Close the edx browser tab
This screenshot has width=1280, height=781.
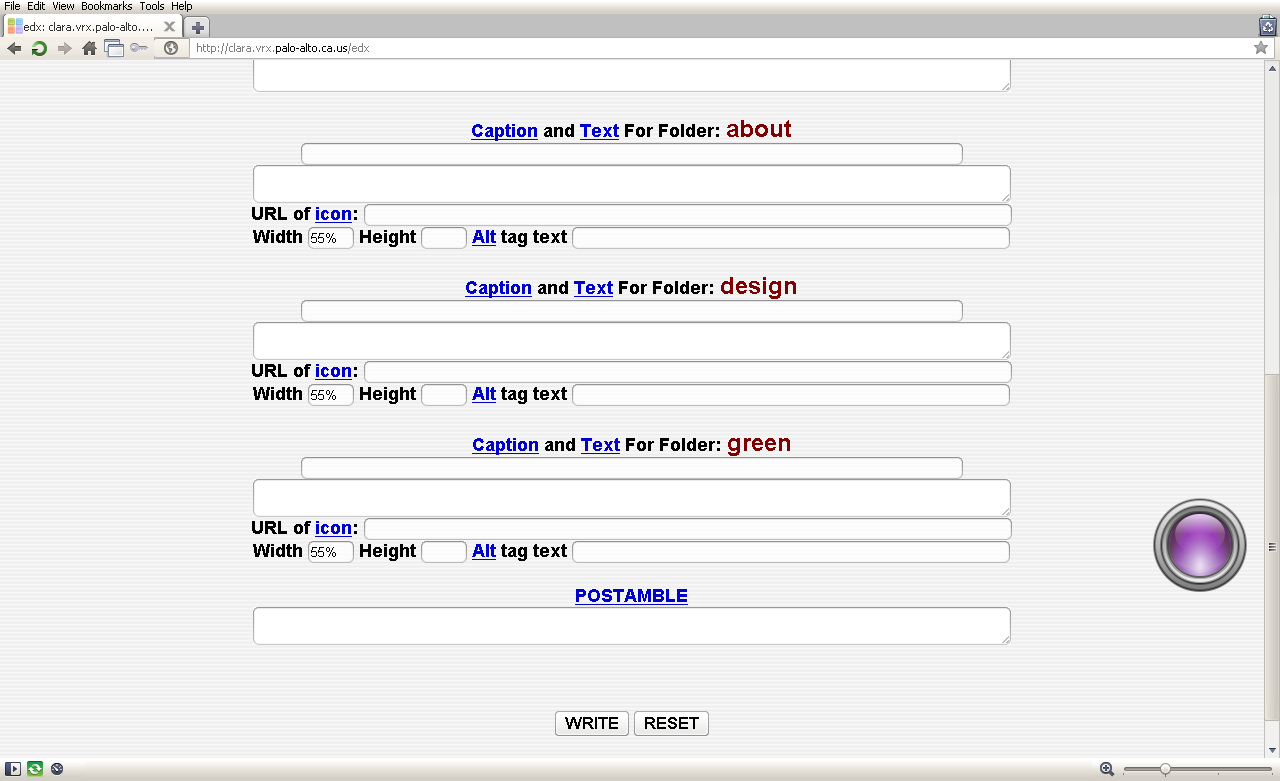pyautogui.click(x=168, y=27)
